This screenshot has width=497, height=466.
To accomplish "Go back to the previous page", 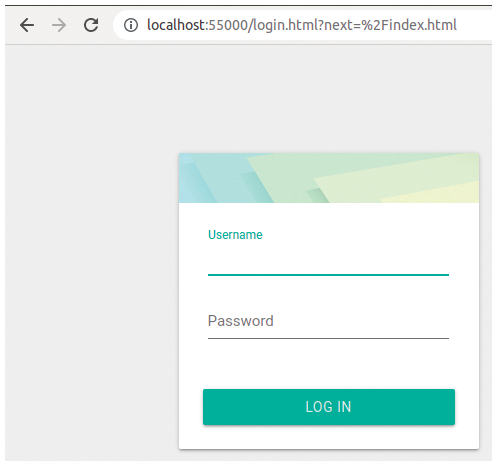I will (27, 25).
